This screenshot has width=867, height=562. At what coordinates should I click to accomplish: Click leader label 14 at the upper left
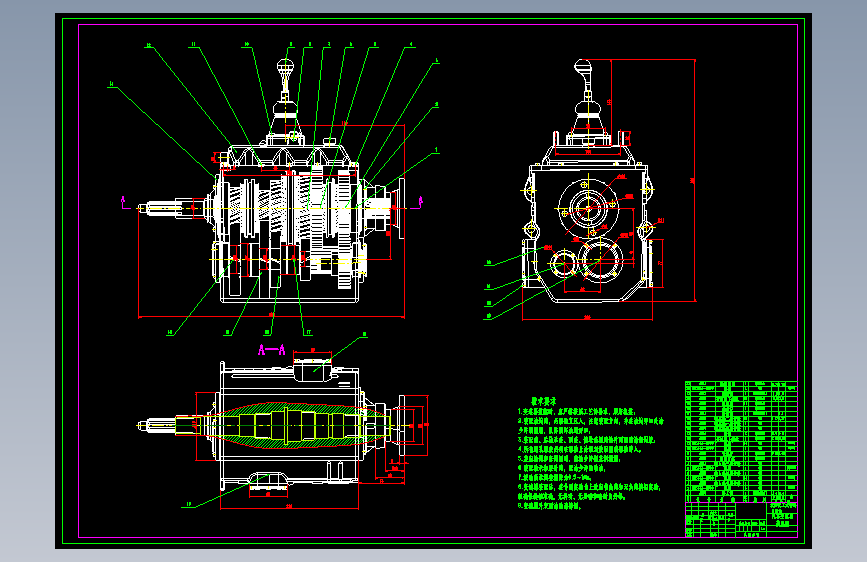pyautogui.click(x=112, y=84)
